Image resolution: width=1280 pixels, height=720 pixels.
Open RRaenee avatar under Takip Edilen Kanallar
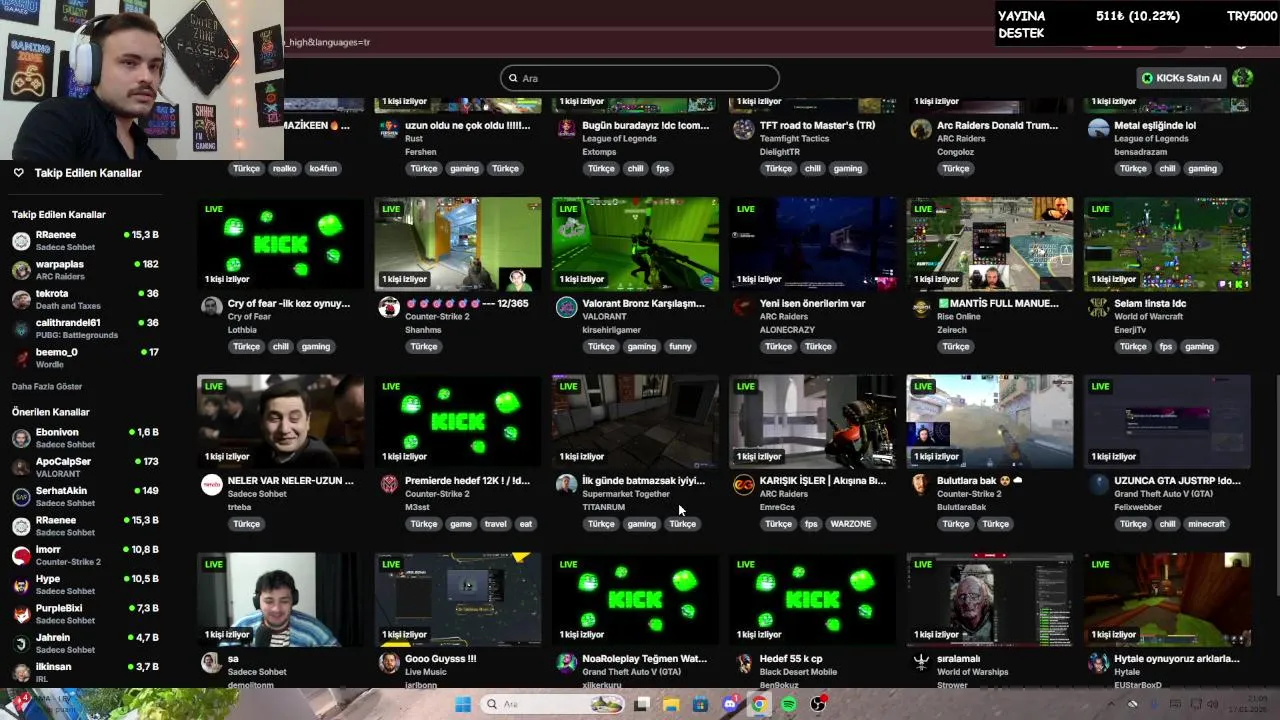click(x=21, y=241)
